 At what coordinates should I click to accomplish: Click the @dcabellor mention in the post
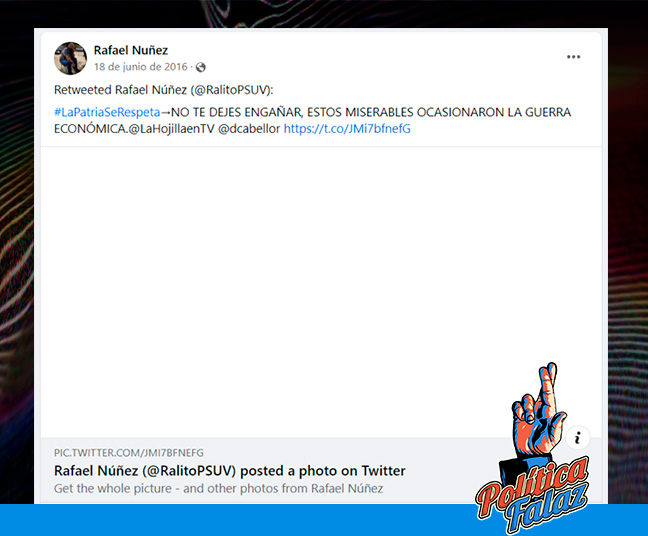(249, 129)
